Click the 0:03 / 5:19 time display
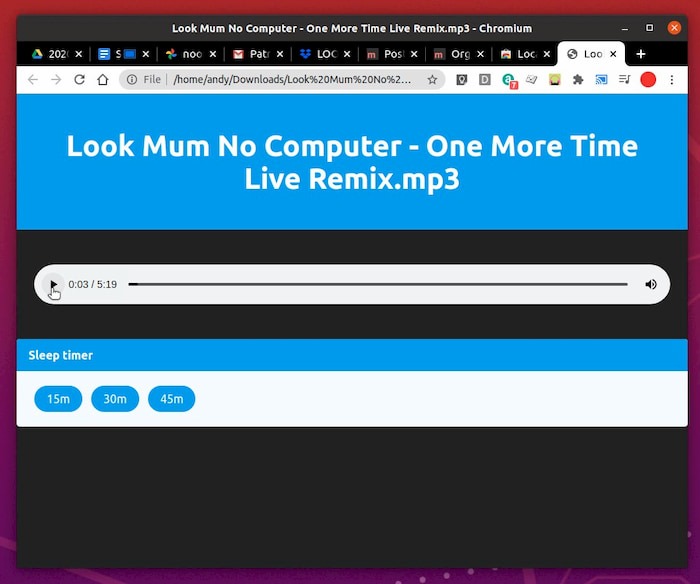The height and width of the screenshot is (584, 700). click(92, 284)
